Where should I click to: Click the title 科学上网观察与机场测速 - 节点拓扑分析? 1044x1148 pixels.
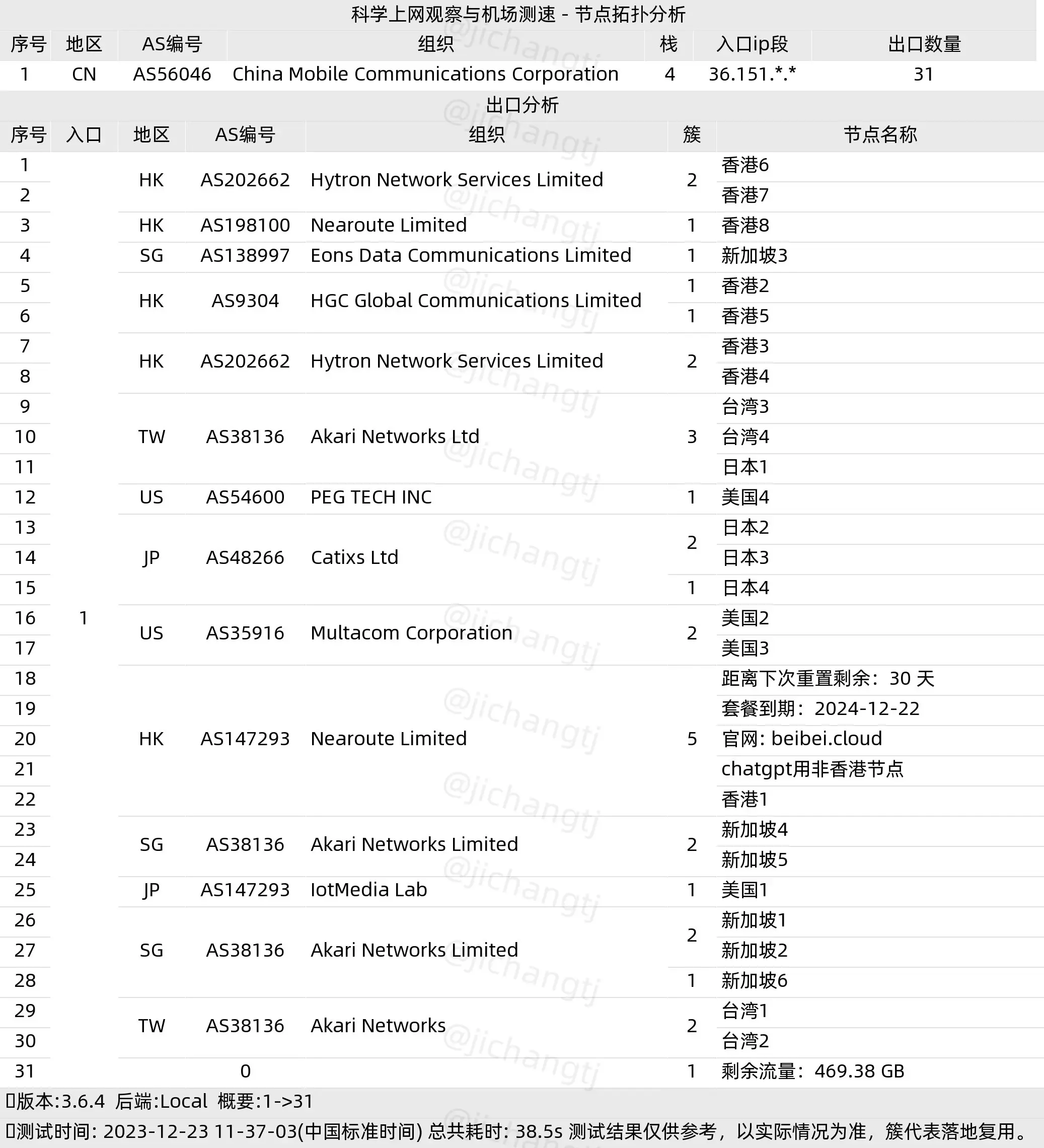click(x=518, y=14)
